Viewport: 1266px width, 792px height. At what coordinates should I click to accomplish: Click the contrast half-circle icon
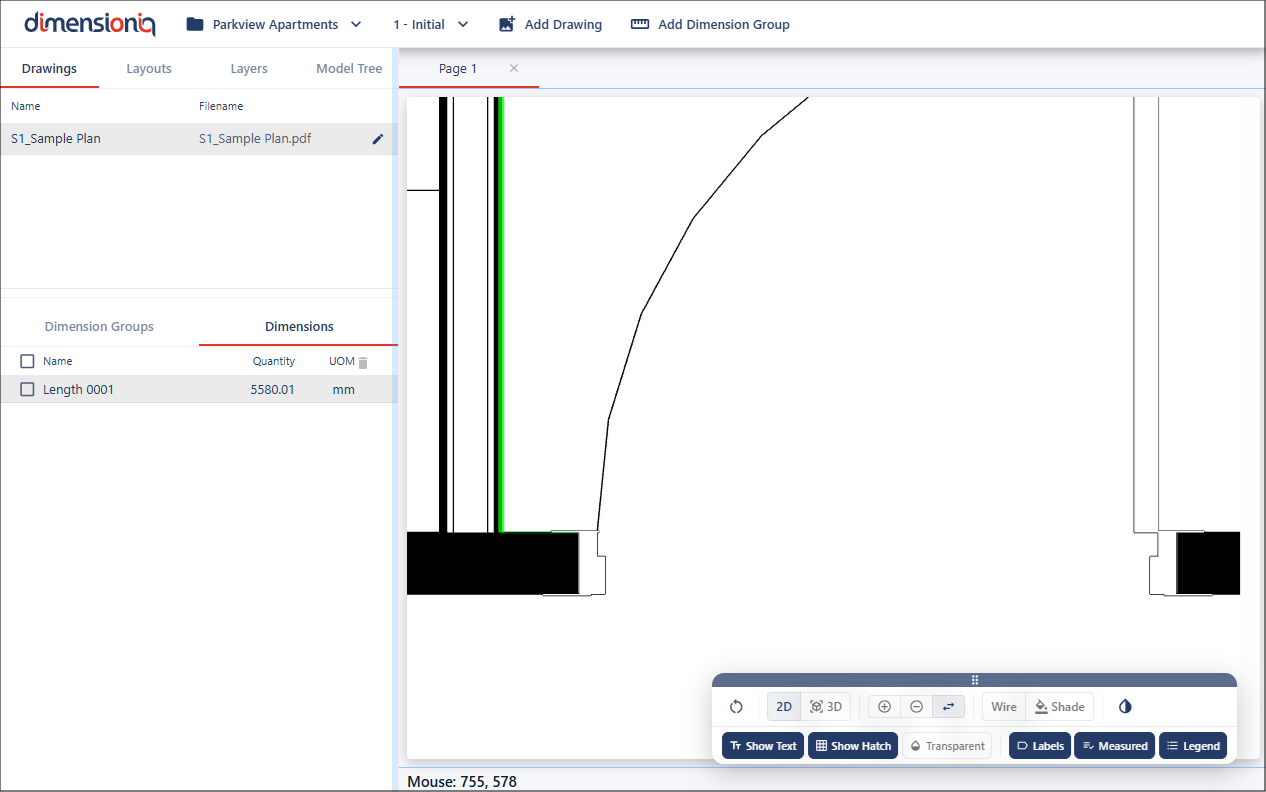(x=1125, y=707)
